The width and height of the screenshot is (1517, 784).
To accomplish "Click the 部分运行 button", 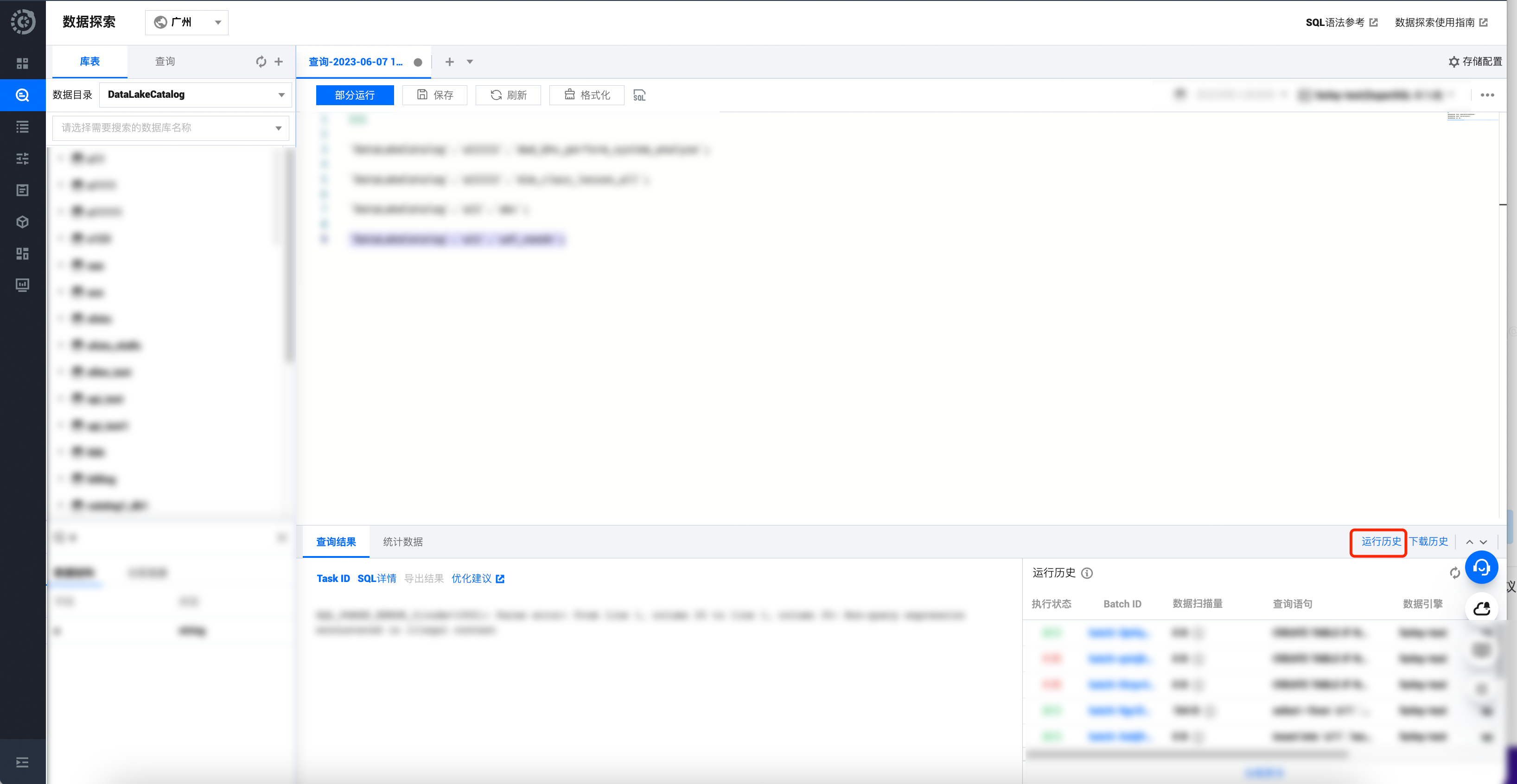I will (355, 95).
